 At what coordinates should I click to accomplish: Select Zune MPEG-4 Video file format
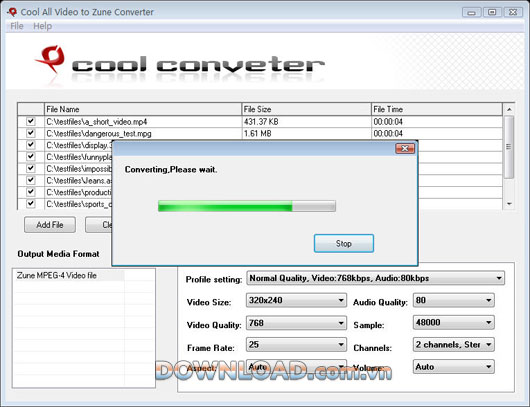point(57,276)
